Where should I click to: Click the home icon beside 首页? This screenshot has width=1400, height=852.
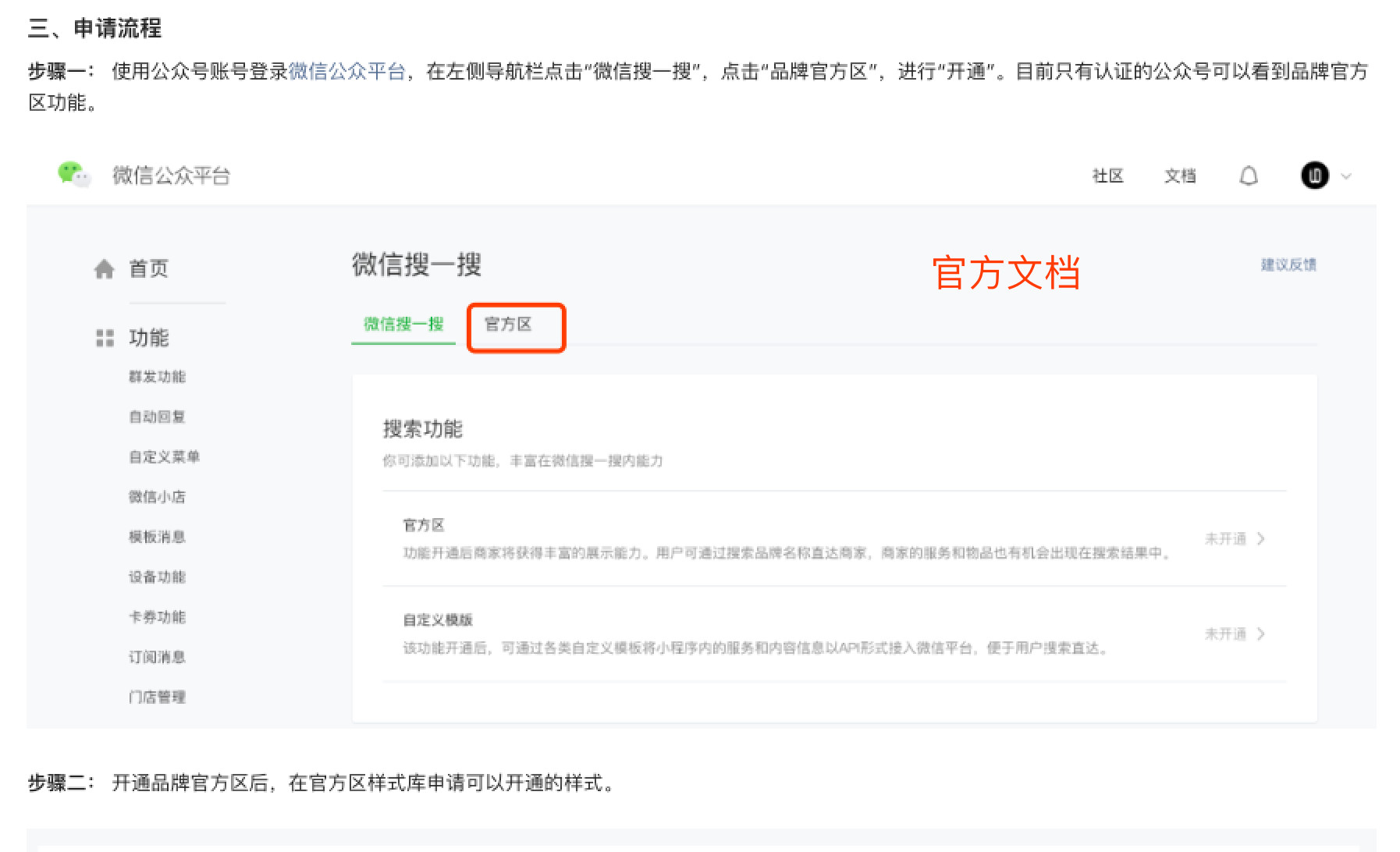(x=105, y=269)
